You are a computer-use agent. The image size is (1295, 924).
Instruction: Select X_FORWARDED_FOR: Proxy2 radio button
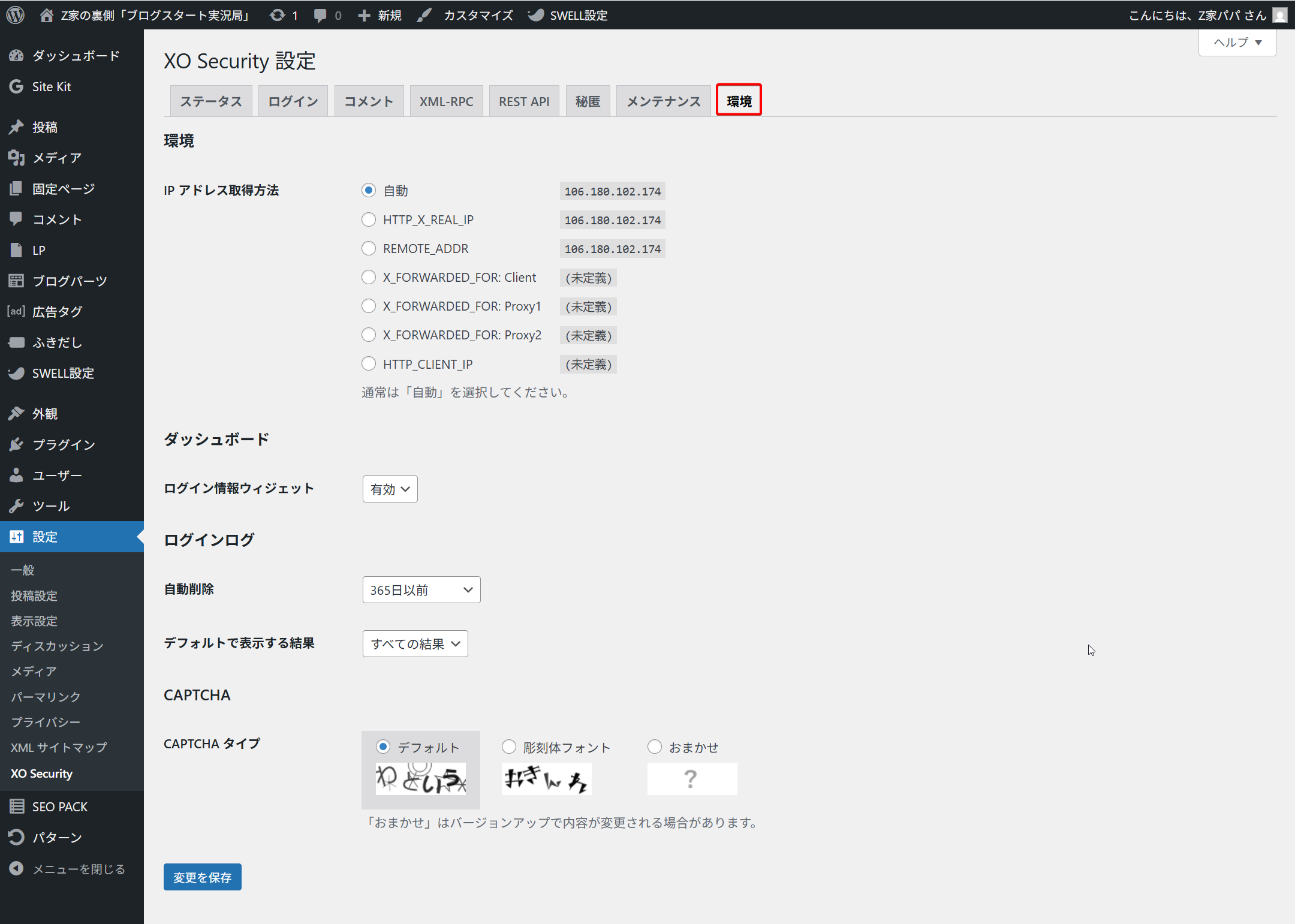(x=369, y=335)
